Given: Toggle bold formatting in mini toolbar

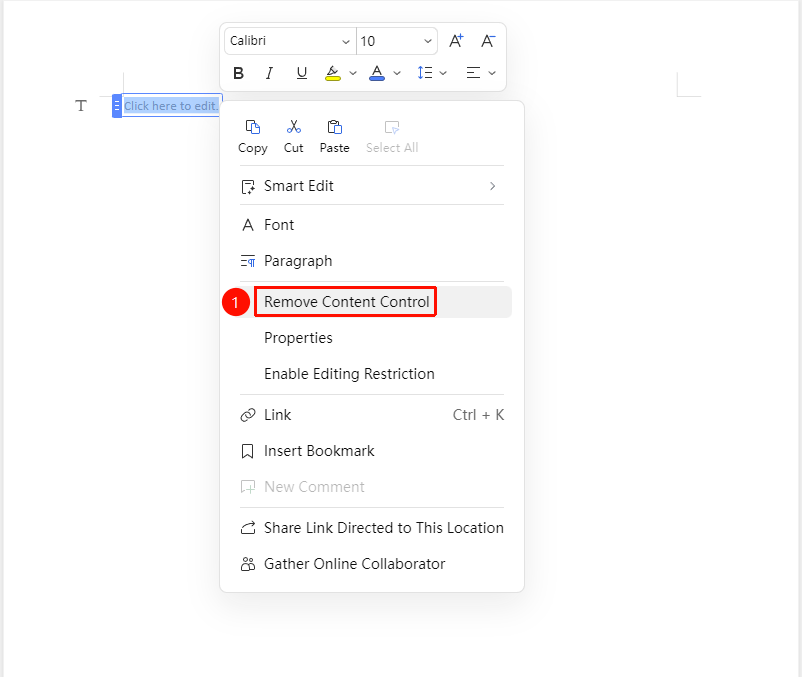Looking at the screenshot, I should pos(238,73).
